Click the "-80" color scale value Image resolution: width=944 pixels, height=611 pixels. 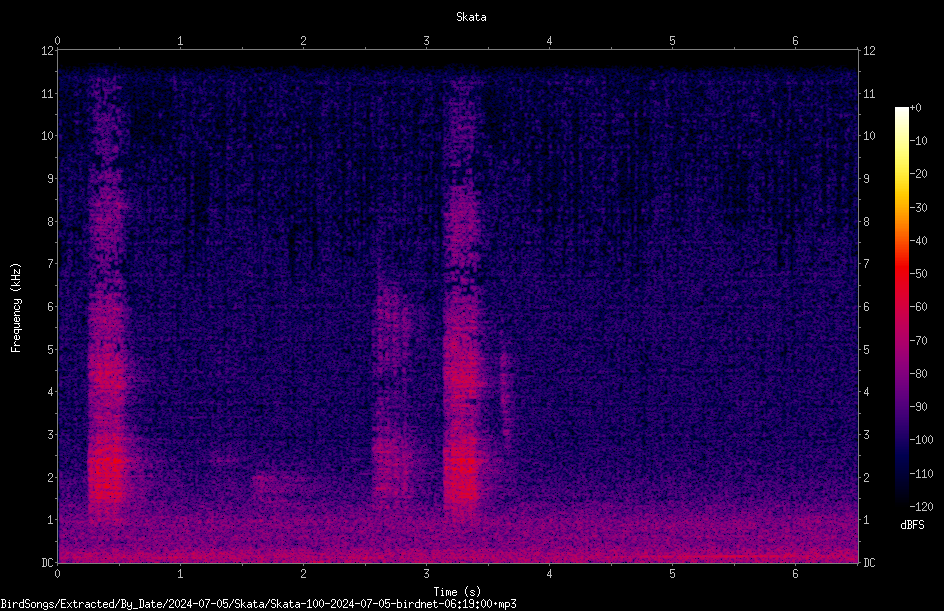919,374
